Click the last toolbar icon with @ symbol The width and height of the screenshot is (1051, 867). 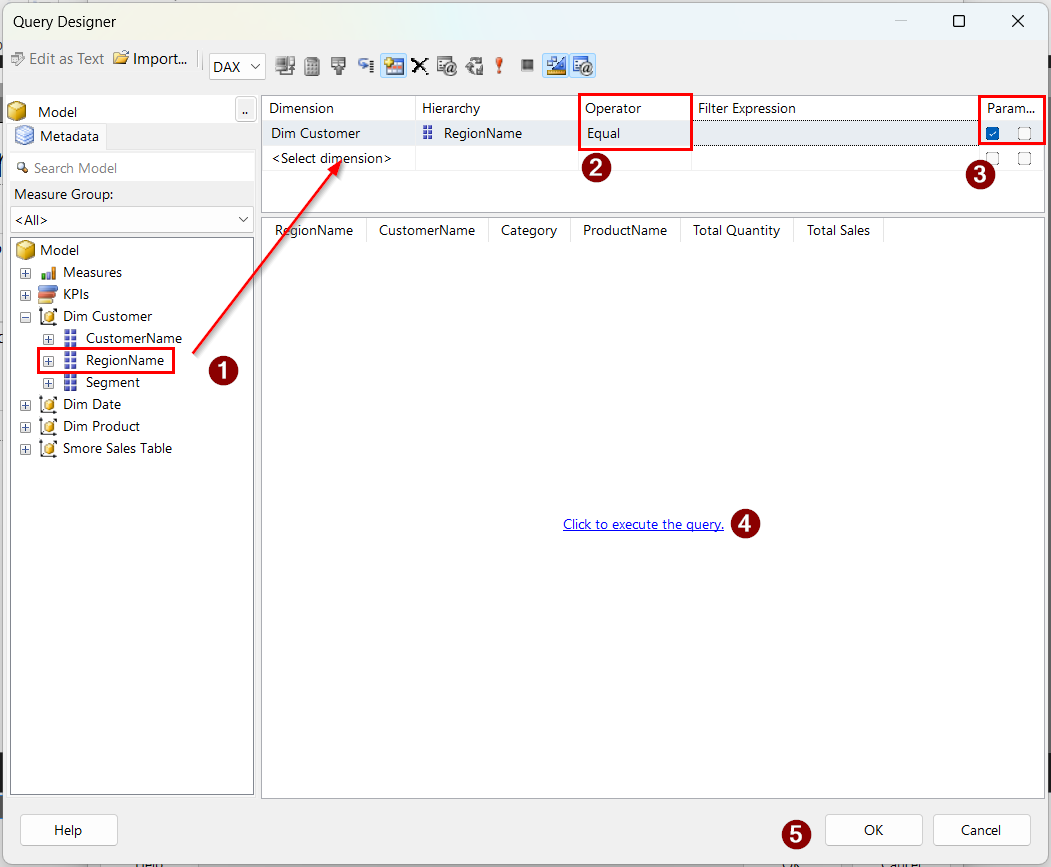583,66
